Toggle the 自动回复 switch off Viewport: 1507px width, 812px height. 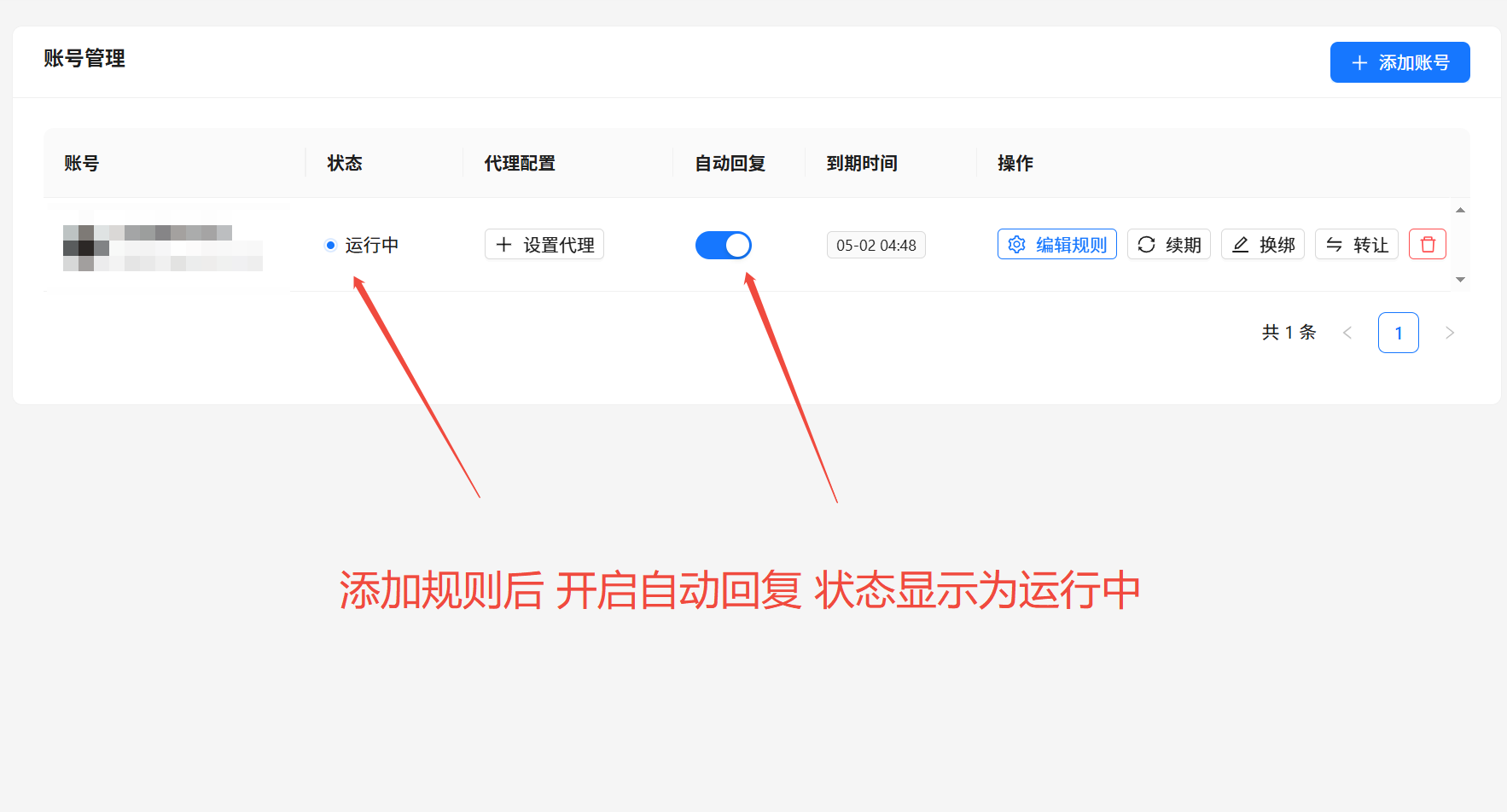(x=724, y=246)
